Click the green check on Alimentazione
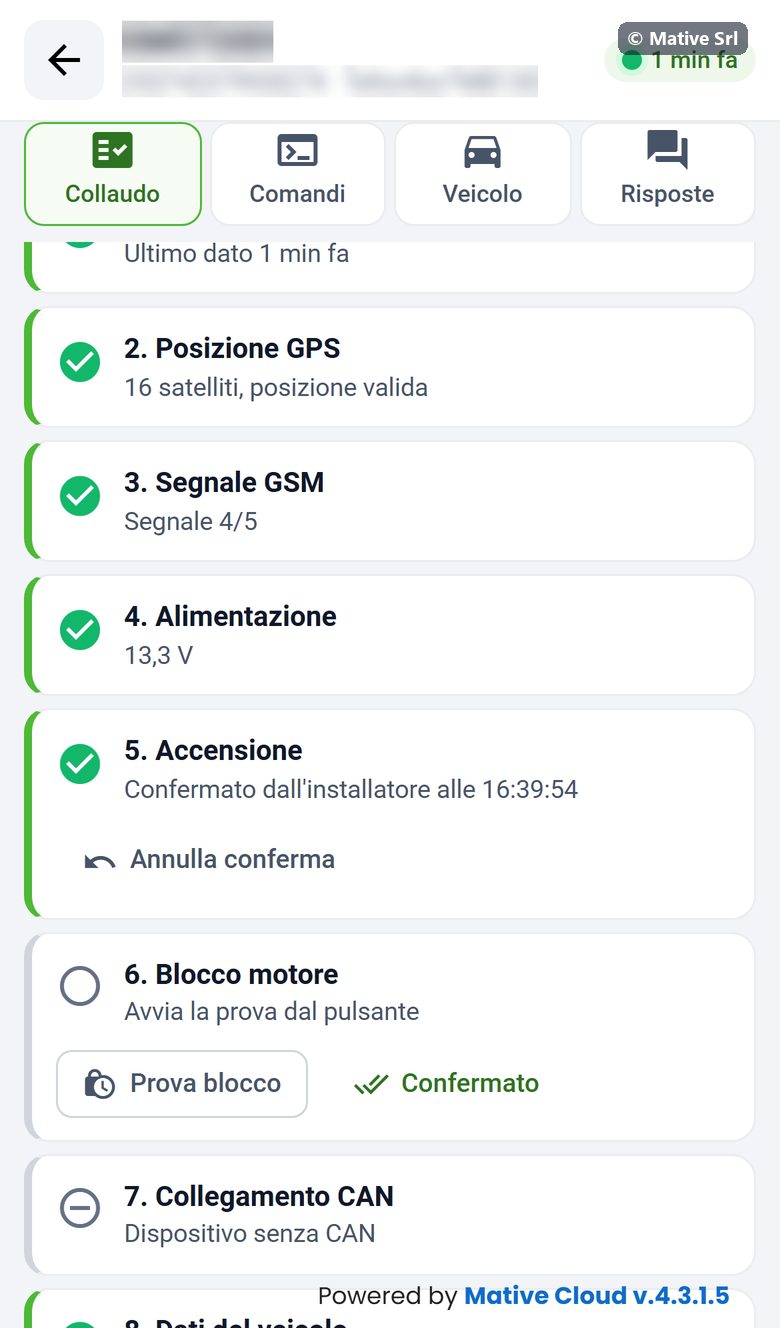780x1328 pixels. click(80, 630)
